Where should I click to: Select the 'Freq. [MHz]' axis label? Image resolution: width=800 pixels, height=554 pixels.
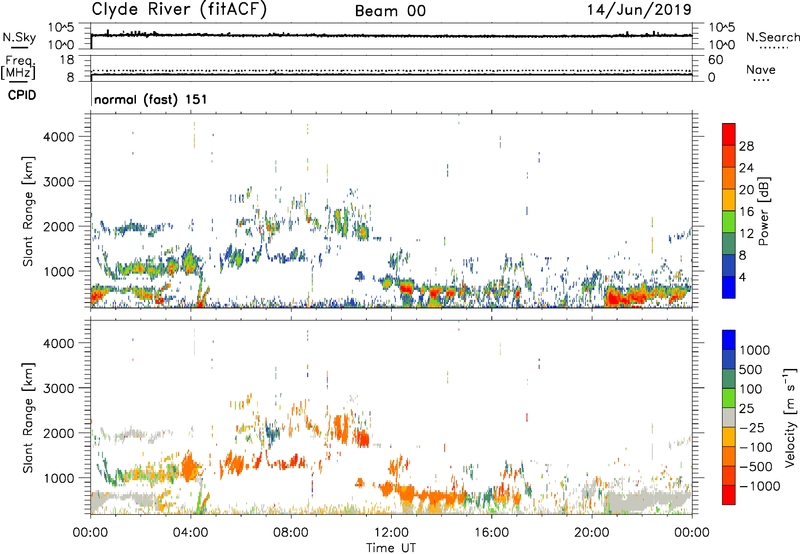tap(19, 67)
